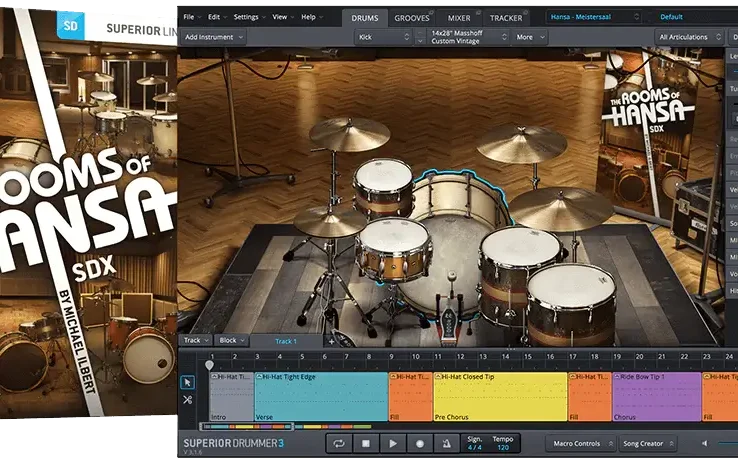Screen dimensions: 738x458
Task: Select the purple Chorus block
Action: pos(657,396)
